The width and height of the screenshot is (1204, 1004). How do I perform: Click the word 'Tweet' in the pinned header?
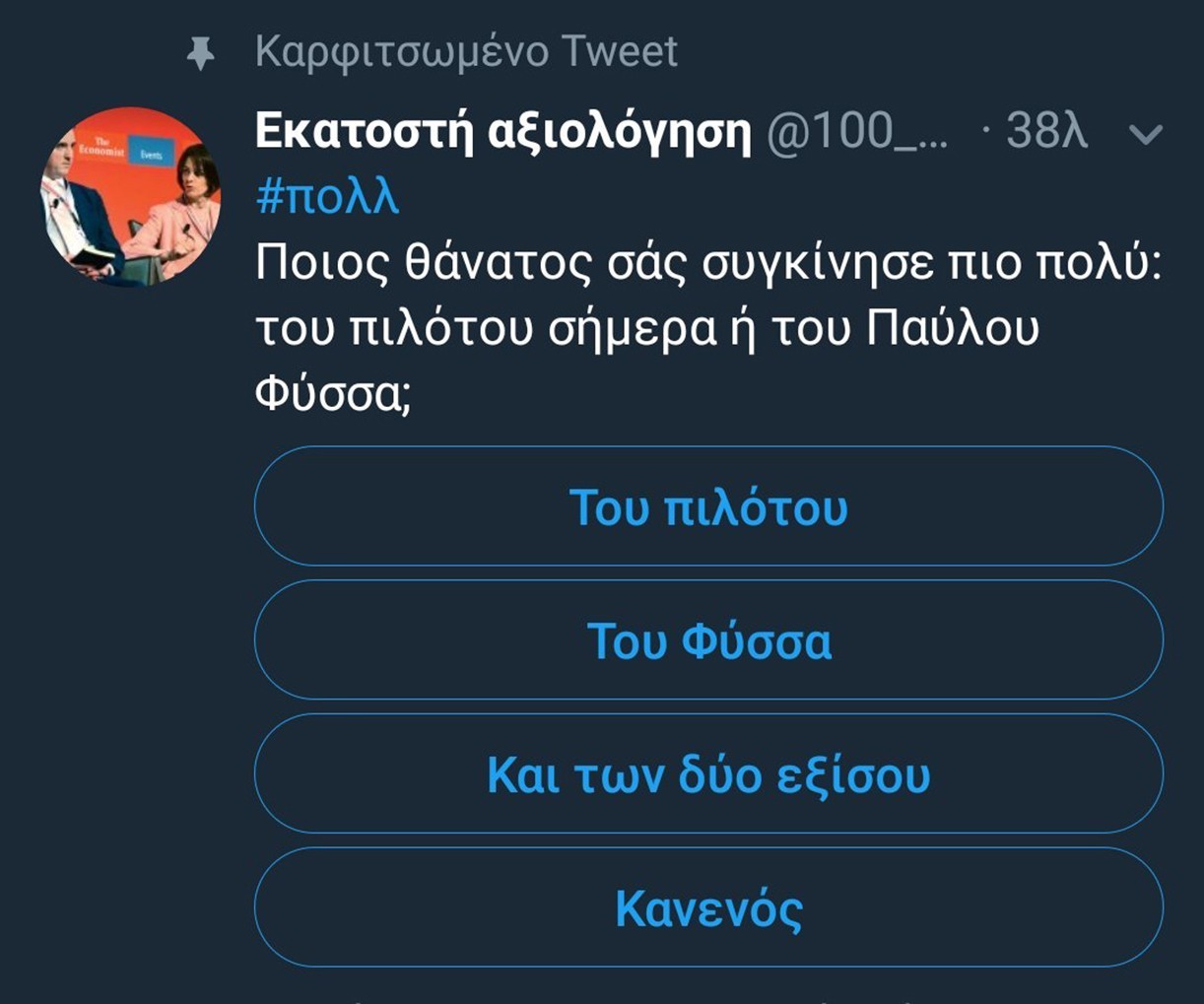pyautogui.click(x=619, y=52)
